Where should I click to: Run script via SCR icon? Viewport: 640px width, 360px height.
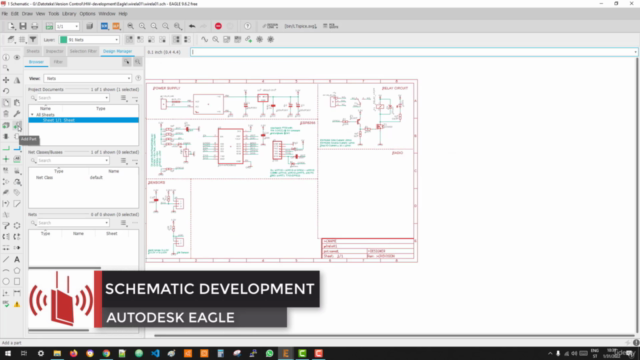pos(104,26)
